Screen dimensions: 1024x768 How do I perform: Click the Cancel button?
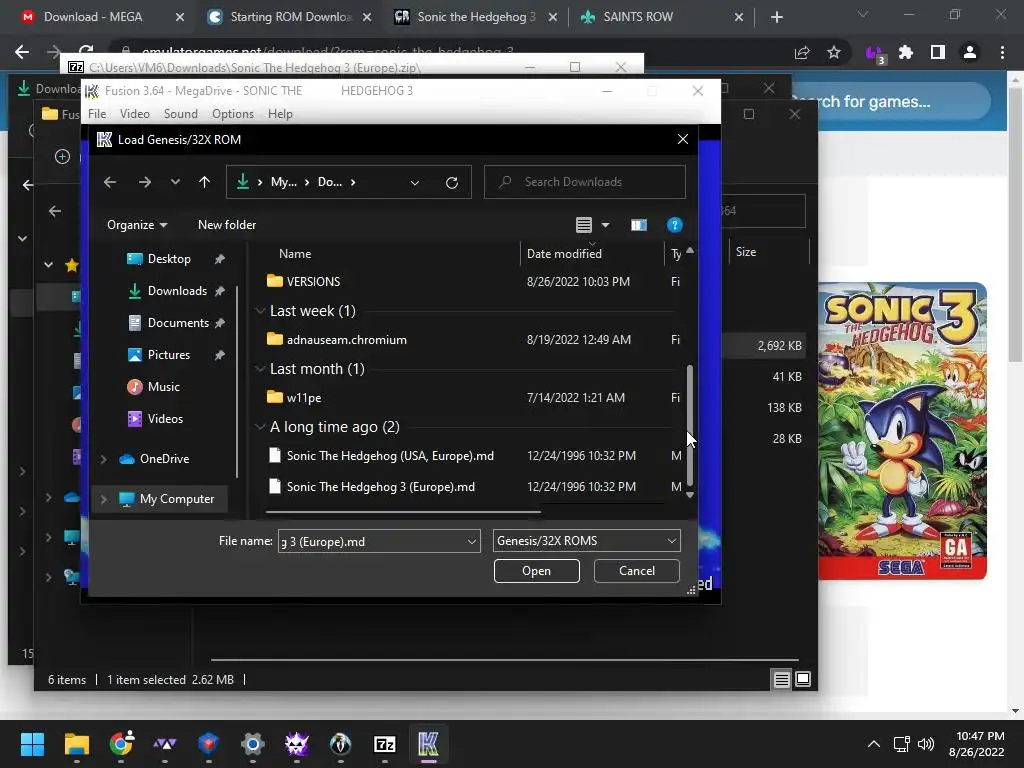point(637,571)
